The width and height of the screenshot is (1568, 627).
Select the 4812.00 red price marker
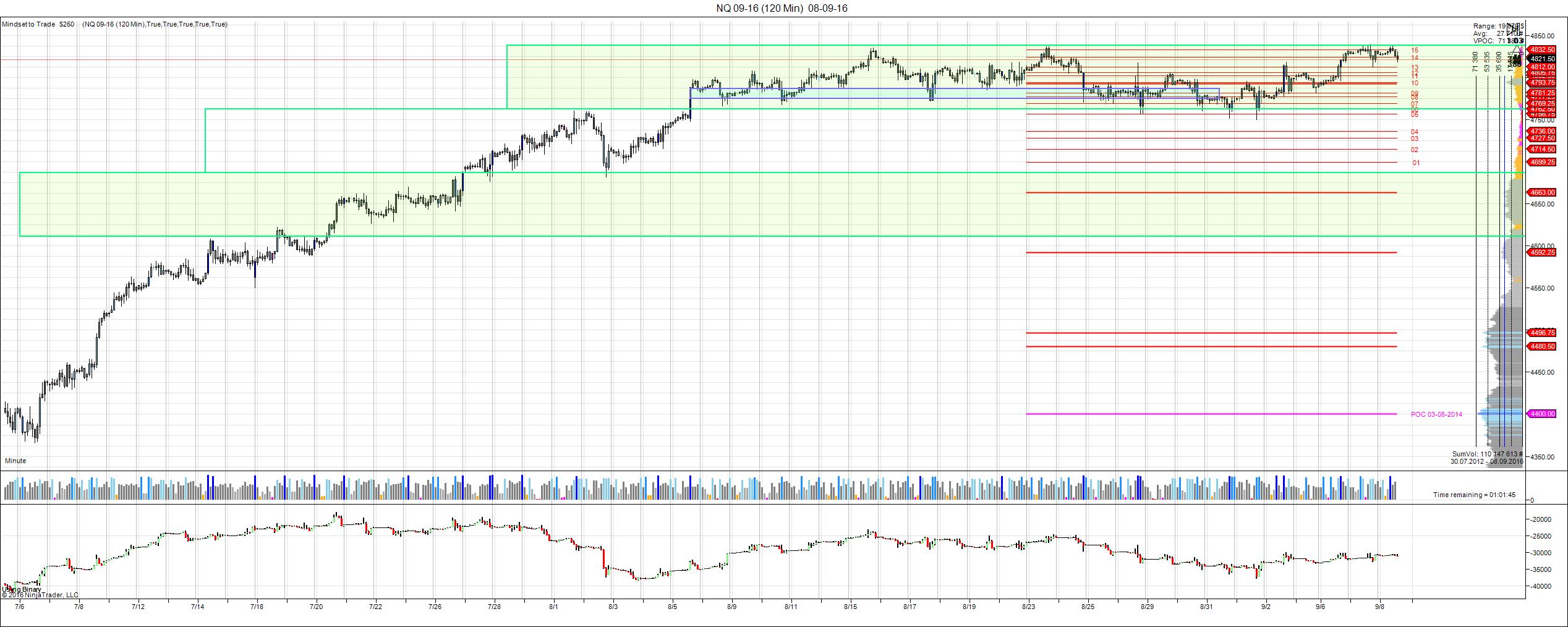tap(1541, 67)
